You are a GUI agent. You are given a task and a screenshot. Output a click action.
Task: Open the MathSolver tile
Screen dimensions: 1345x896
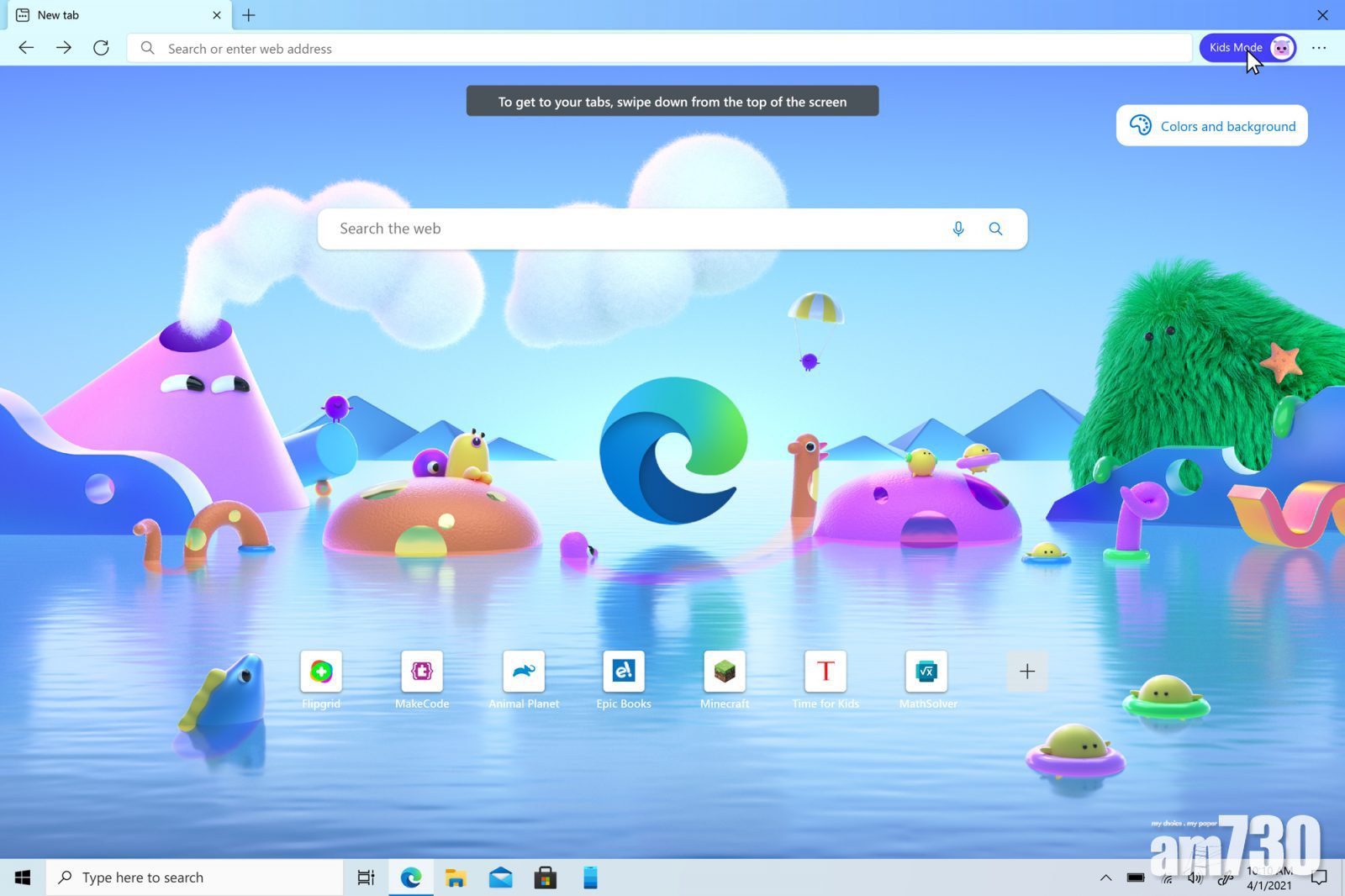(x=926, y=671)
